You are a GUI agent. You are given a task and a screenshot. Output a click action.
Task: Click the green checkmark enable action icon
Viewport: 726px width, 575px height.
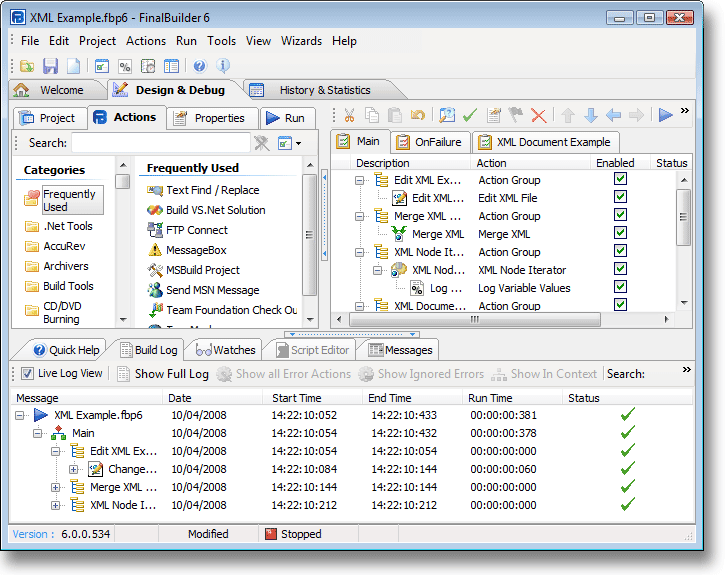[470, 115]
